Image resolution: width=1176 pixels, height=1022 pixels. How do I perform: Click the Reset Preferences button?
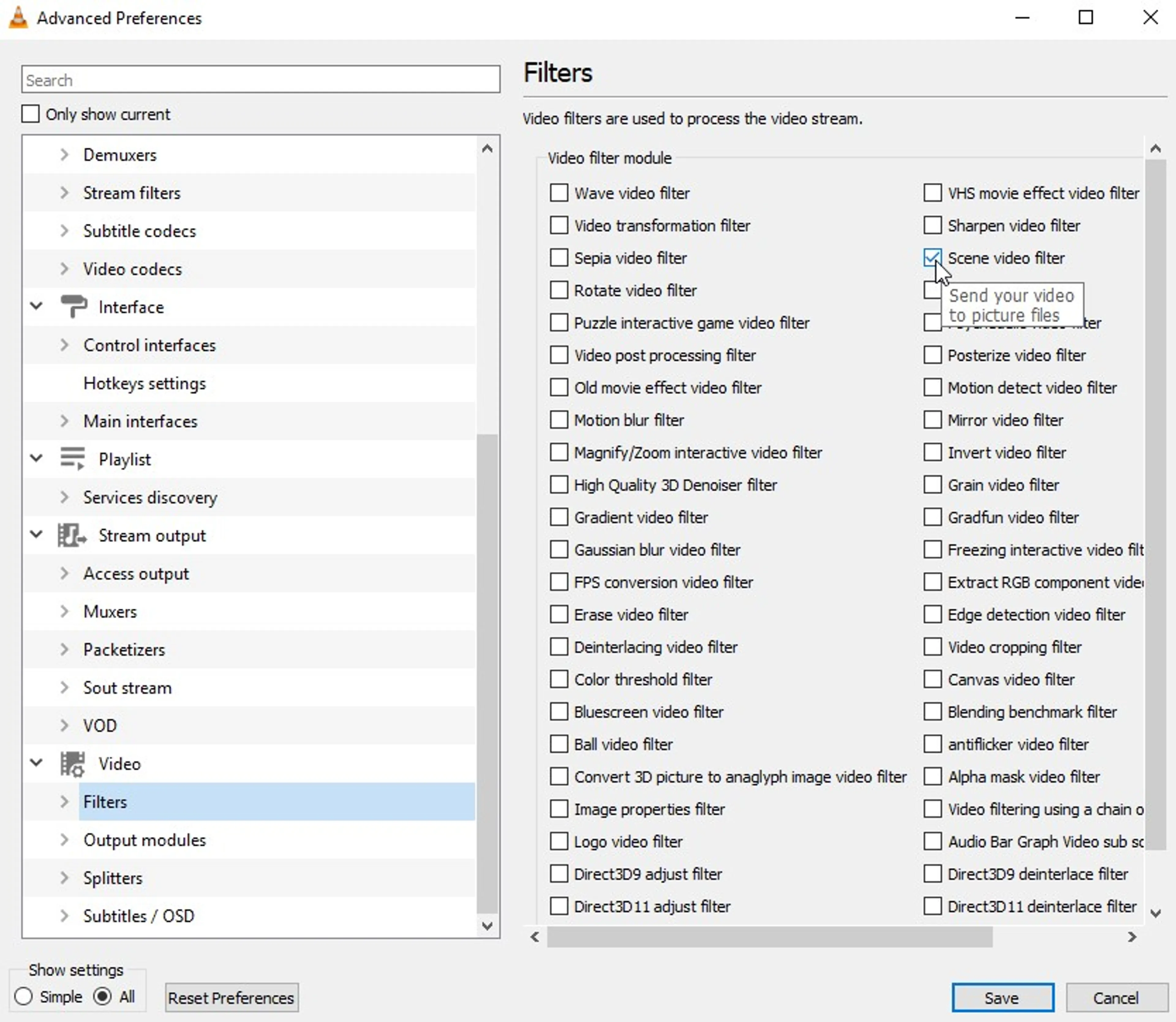[x=231, y=998]
